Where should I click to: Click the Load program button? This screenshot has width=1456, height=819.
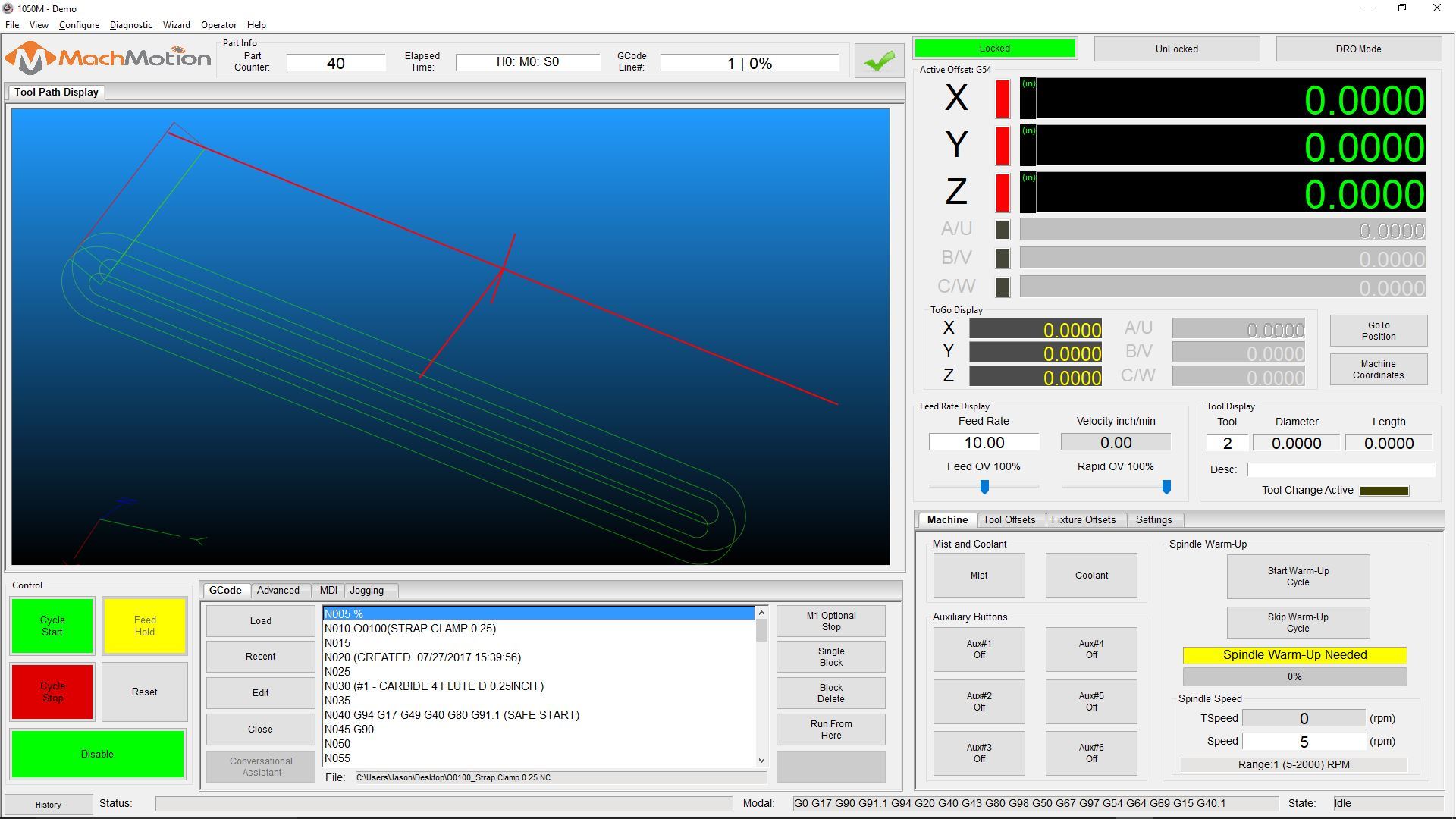(260, 620)
